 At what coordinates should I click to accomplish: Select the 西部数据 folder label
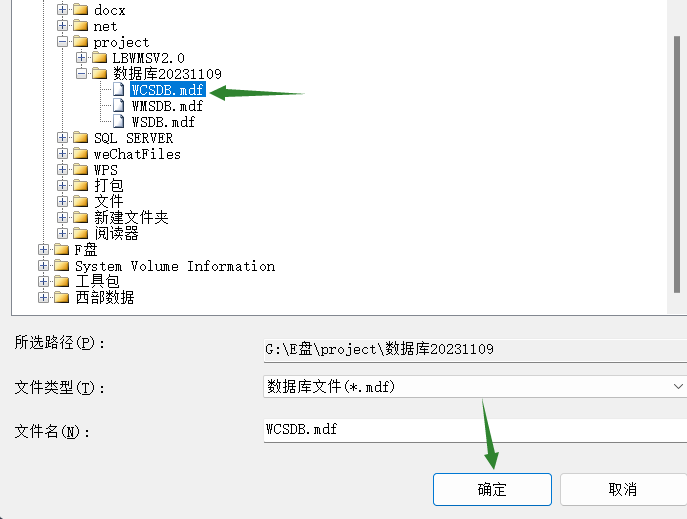click(x=104, y=297)
